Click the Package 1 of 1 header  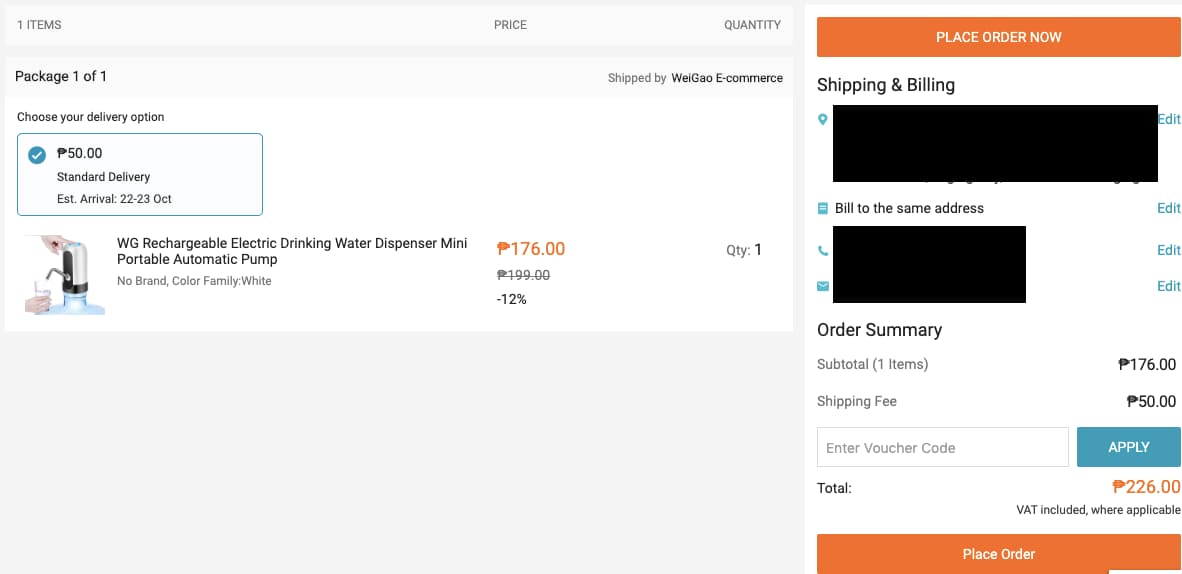coord(61,76)
